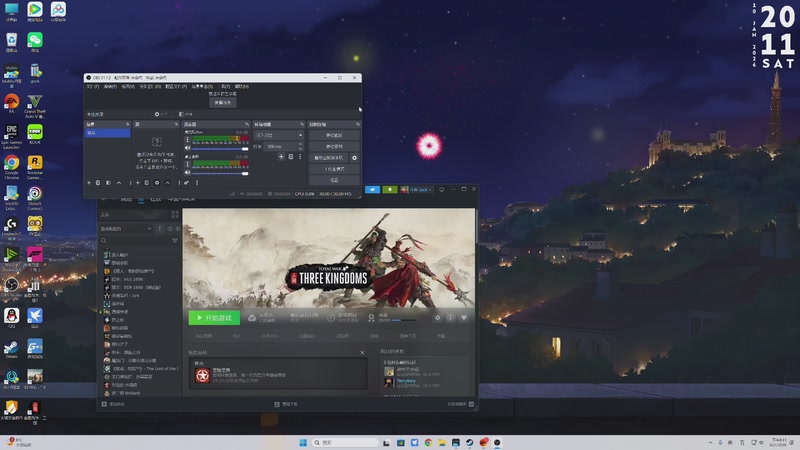Open Windows Start button on taskbar
This screenshot has width=800, height=450.
[303, 442]
